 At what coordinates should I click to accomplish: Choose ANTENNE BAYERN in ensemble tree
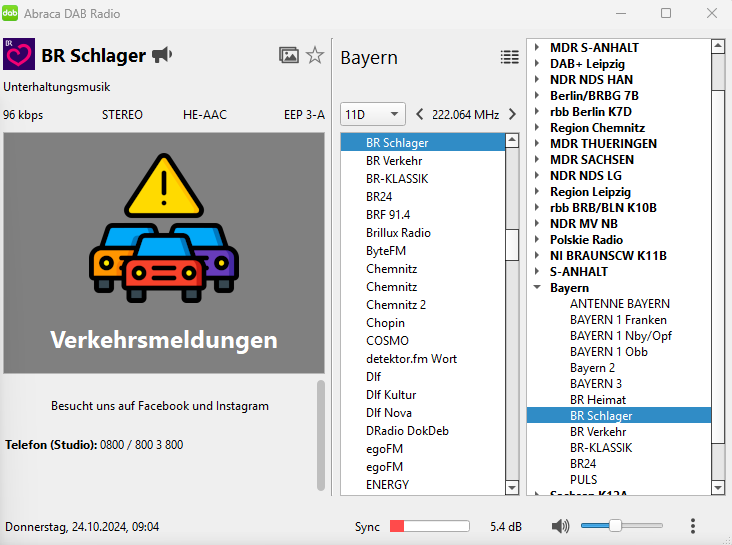(619, 304)
